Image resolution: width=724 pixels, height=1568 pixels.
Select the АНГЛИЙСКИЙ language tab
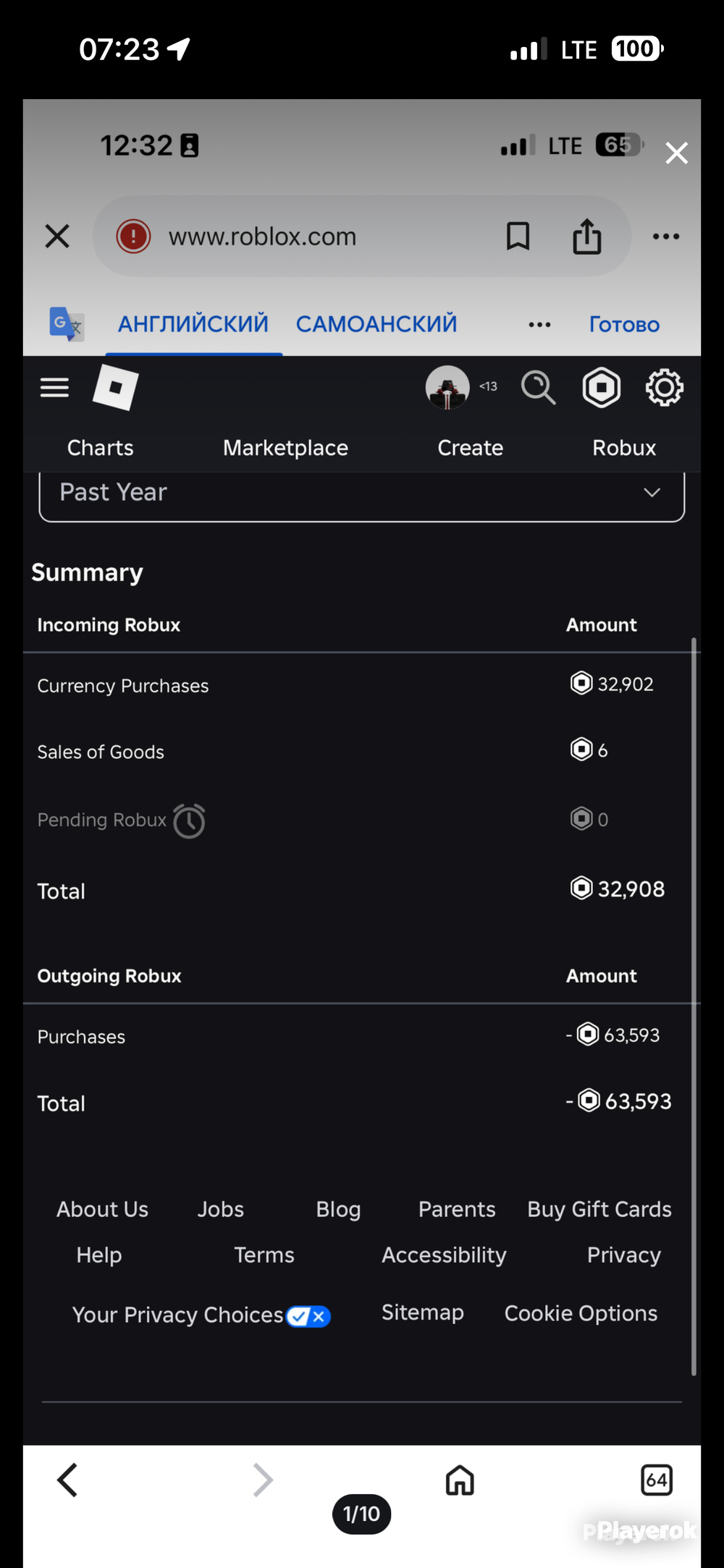(193, 324)
